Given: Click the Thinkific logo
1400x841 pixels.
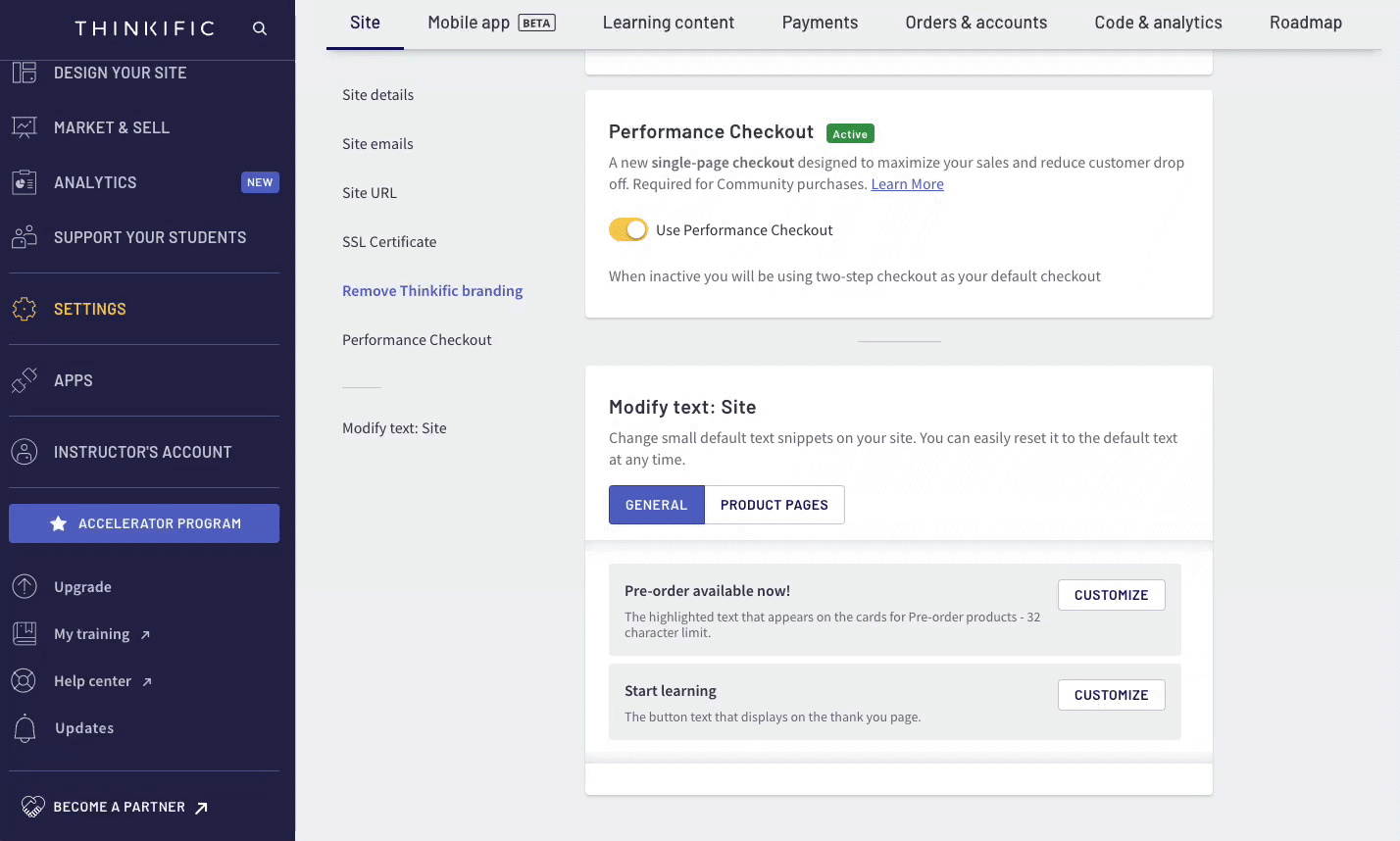Looking at the screenshot, I should click(145, 28).
